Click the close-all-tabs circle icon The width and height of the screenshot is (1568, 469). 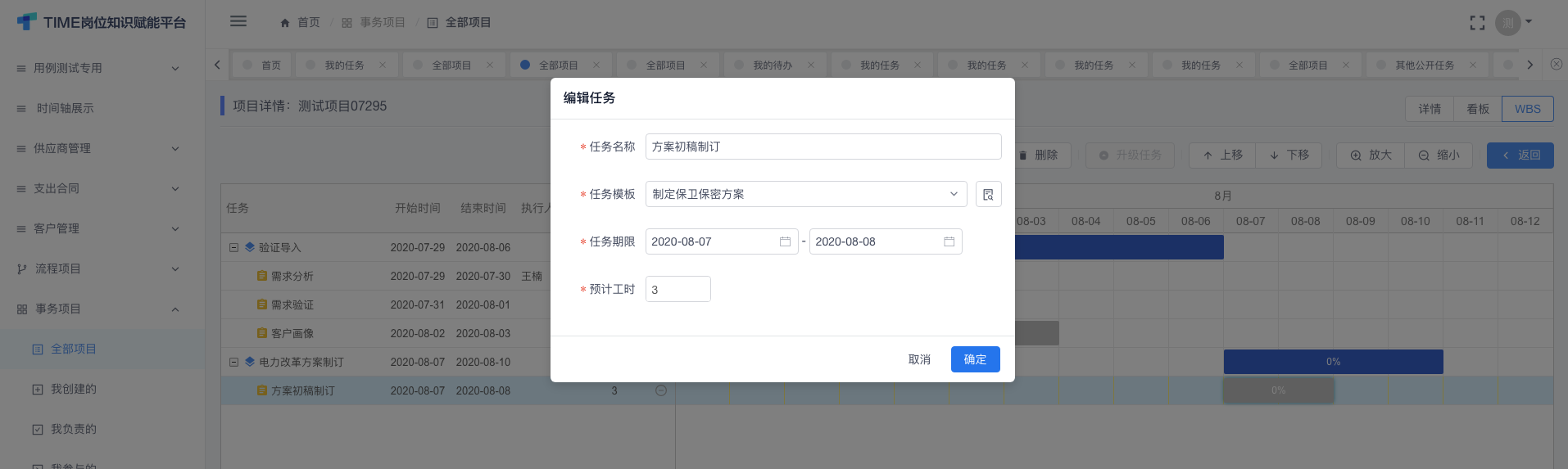[x=1557, y=64]
